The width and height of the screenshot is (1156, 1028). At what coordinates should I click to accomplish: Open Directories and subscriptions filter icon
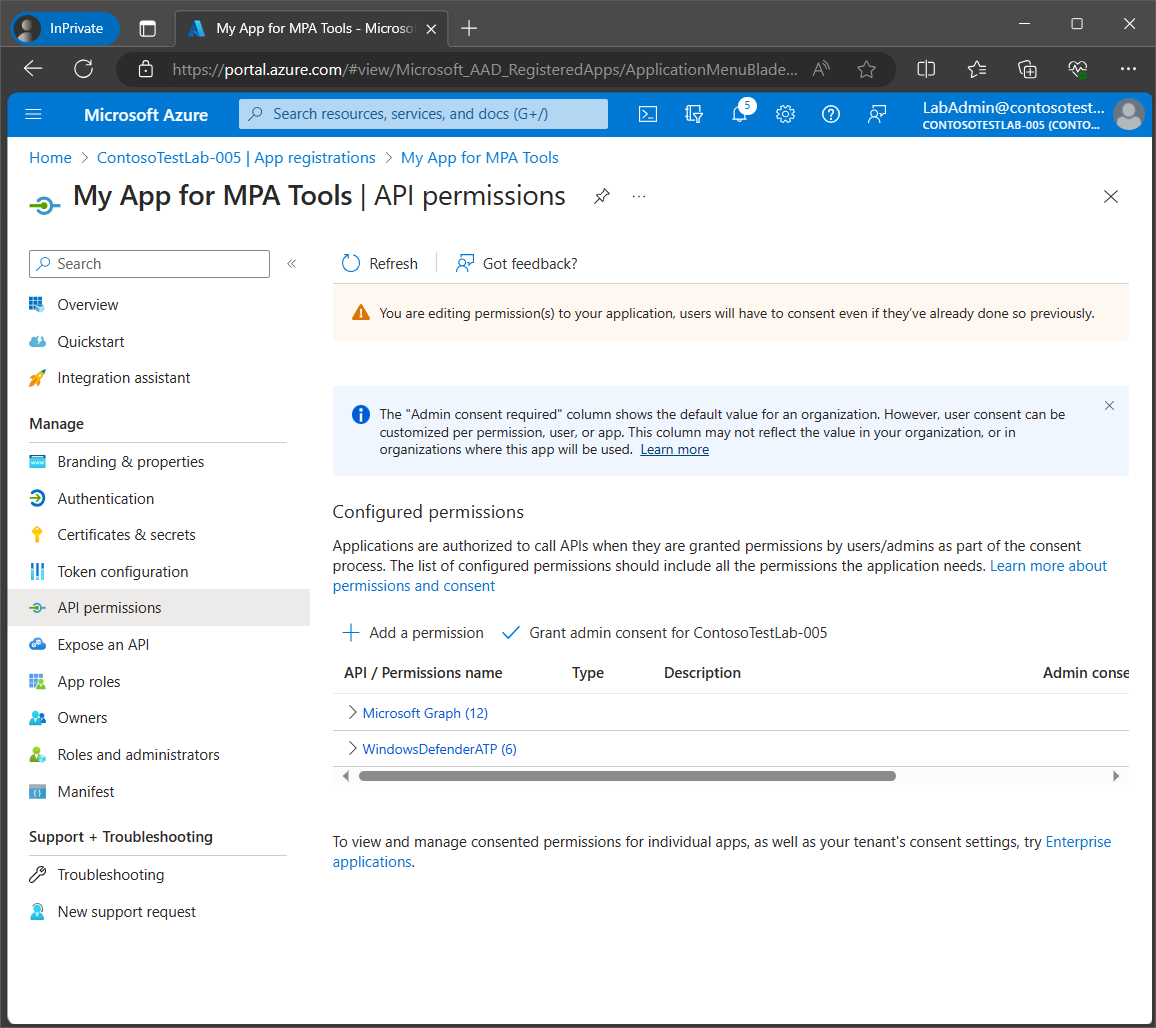point(693,114)
